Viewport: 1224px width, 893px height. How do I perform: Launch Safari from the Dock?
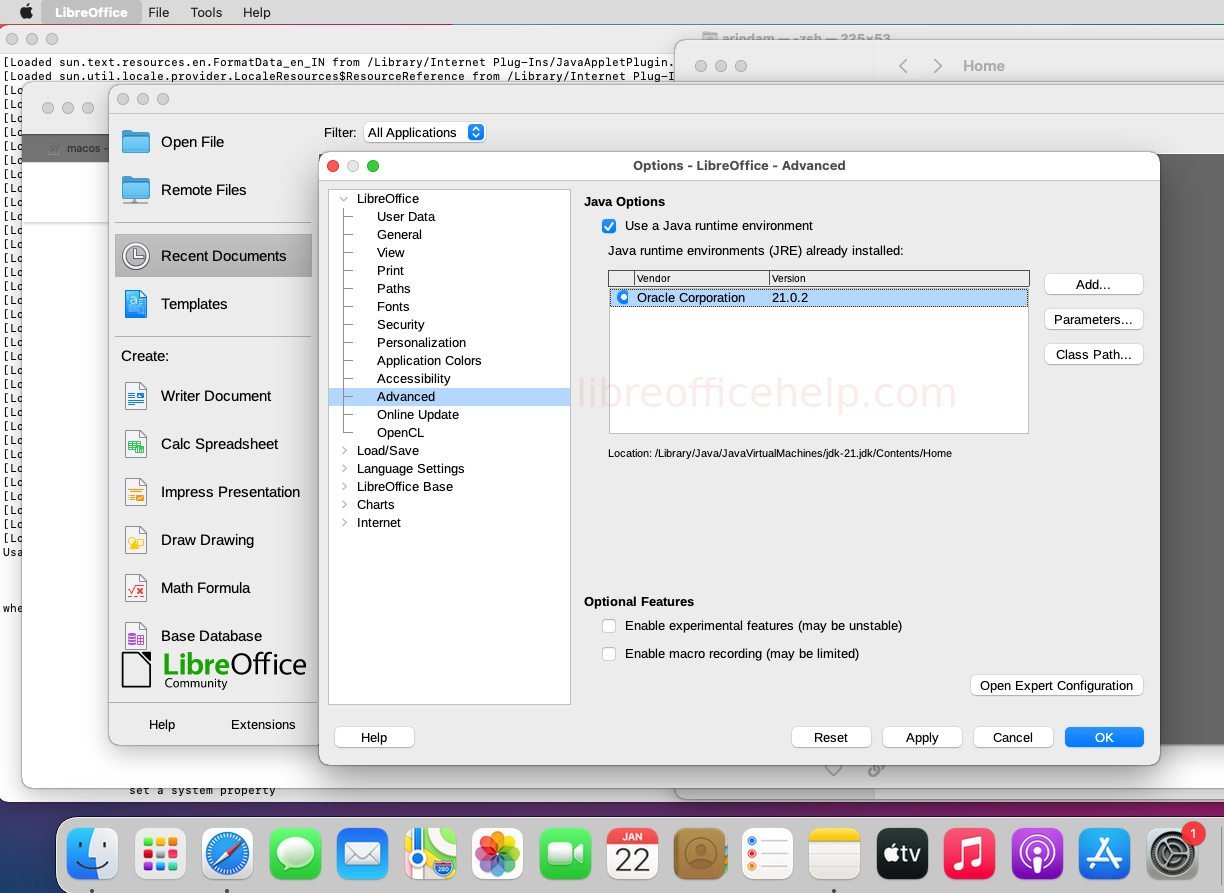tap(228, 855)
